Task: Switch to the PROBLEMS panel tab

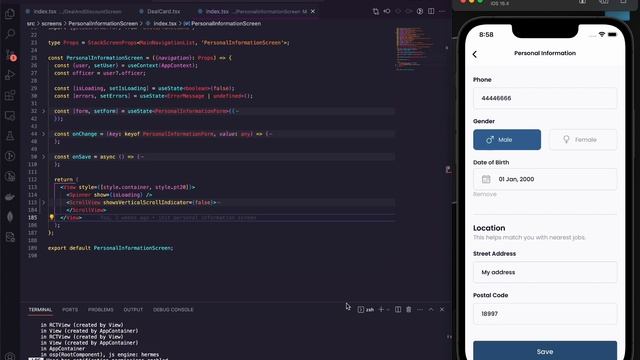Action: click(101, 309)
